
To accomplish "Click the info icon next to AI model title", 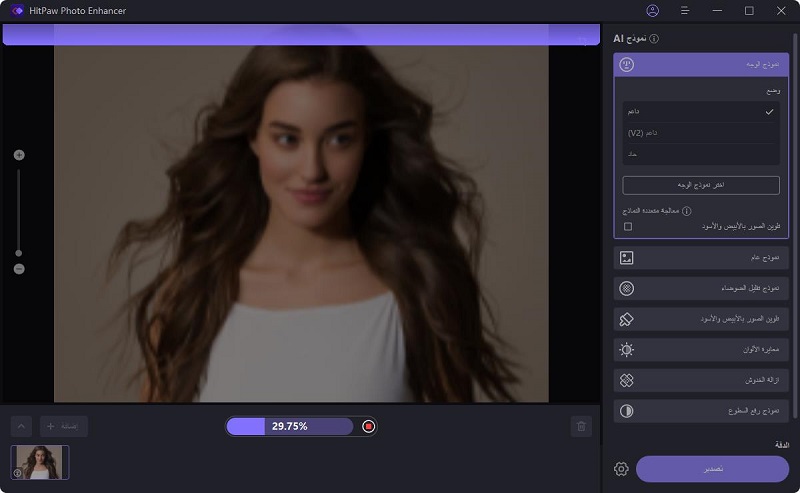I will (x=654, y=39).
